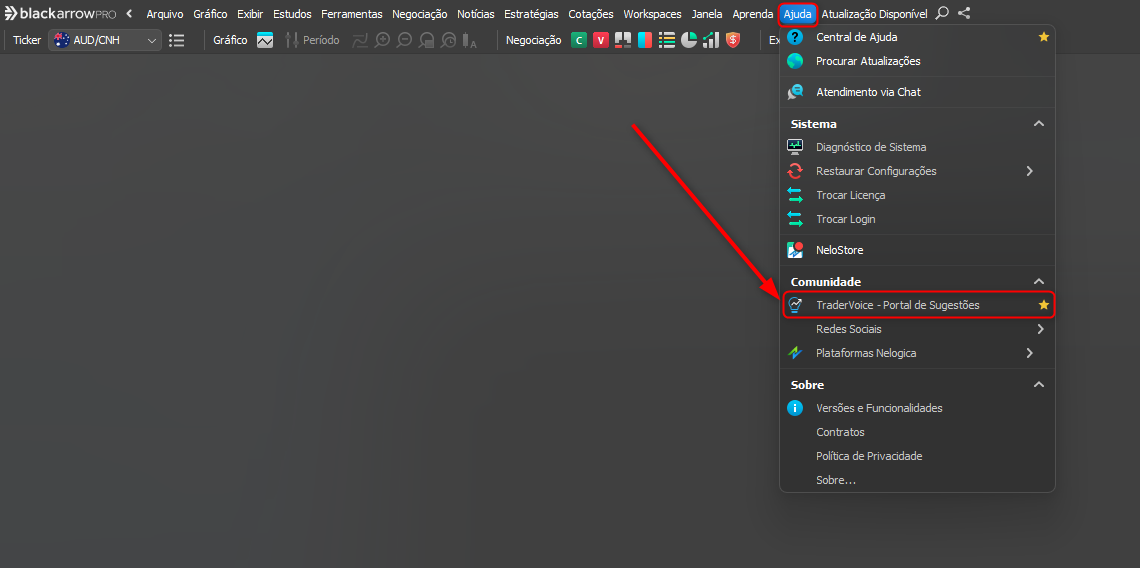
Task: Click the Diagnóstico de Sistema monitor icon
Action: coord(795,147)
